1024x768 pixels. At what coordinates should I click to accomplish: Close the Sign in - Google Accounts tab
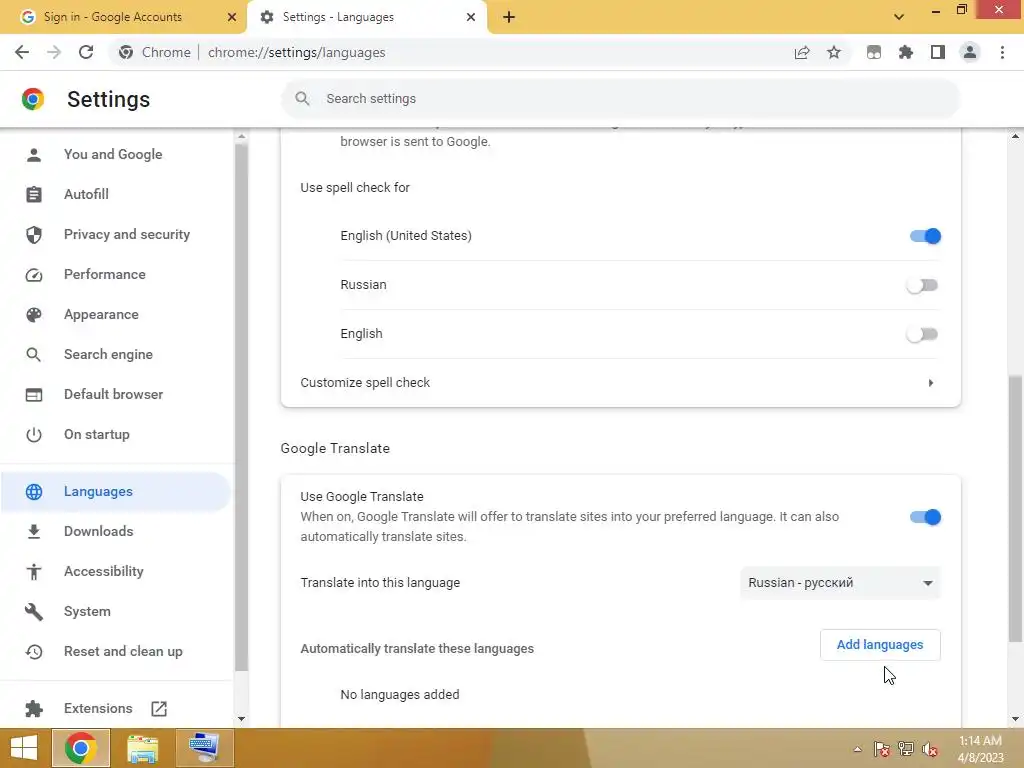point(231,17)
